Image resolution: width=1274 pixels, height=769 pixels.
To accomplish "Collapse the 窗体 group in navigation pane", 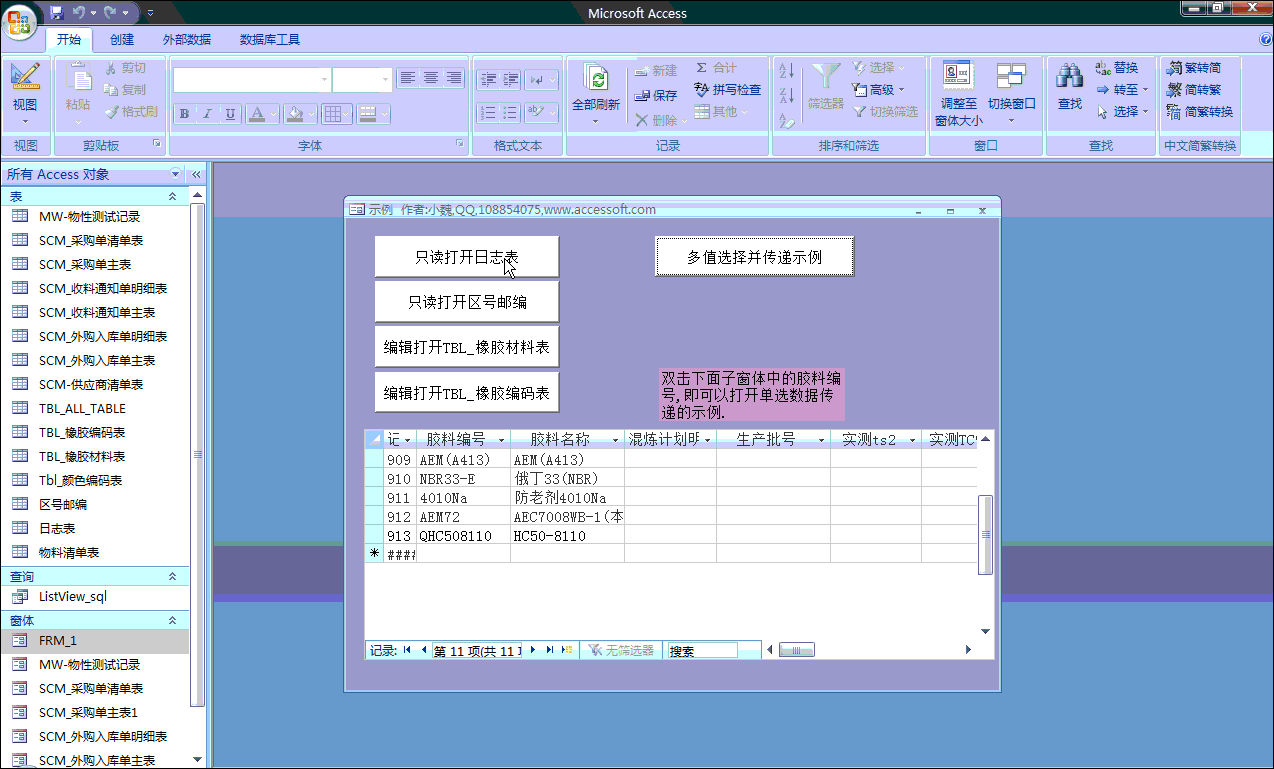I will coord(172,620).
